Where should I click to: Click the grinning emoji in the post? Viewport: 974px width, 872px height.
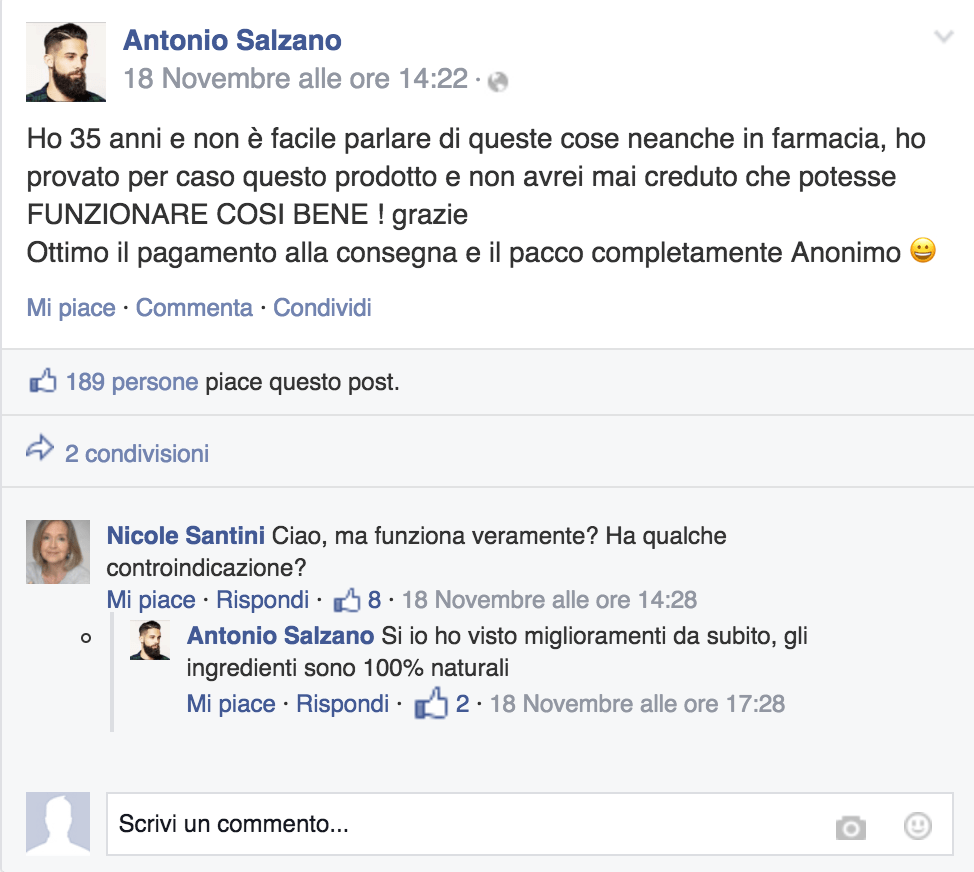923,252
